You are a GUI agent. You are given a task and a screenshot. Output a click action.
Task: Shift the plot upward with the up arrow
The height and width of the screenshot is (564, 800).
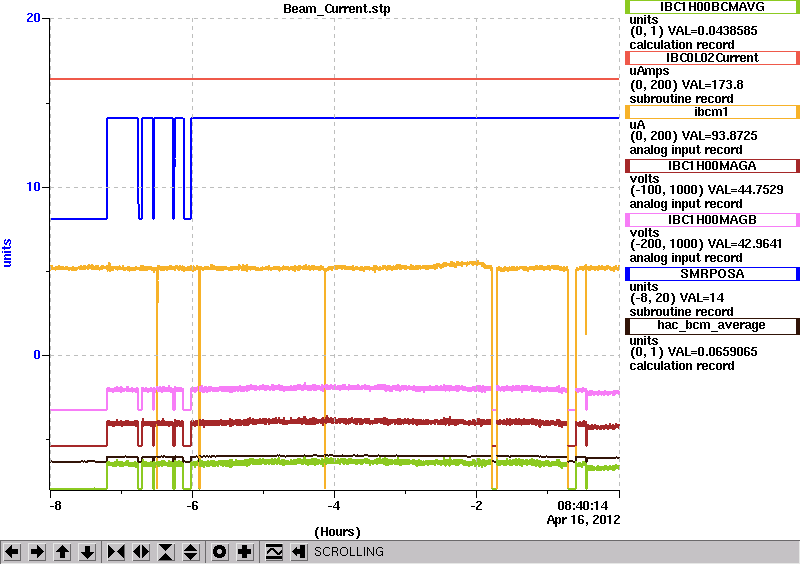(x=63, y=552)
